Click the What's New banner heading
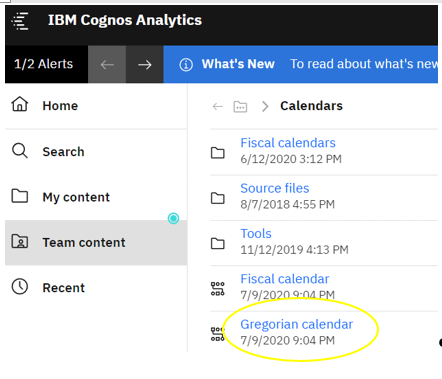The height and width of the screenshot is (379, 442). click(x=238, y=64)
